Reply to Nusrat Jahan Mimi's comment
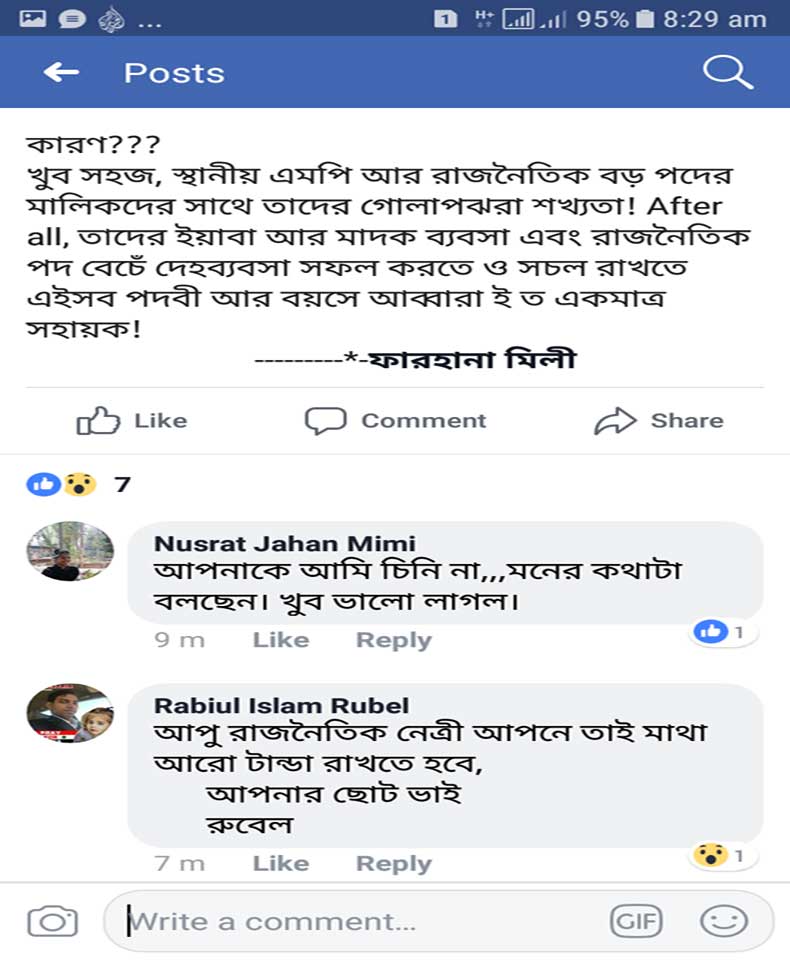This screenshot has width=790, height=960. pyautogui.click(x=393, y=640)
